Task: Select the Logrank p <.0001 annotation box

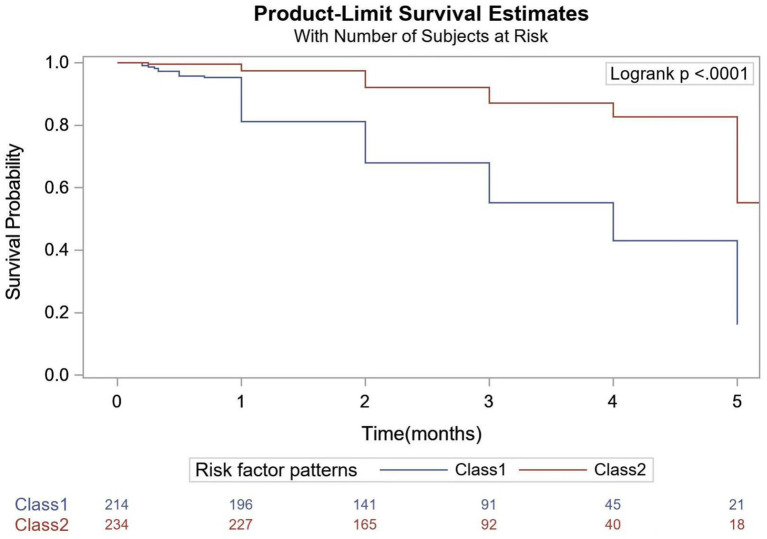Action: point(679,74)
